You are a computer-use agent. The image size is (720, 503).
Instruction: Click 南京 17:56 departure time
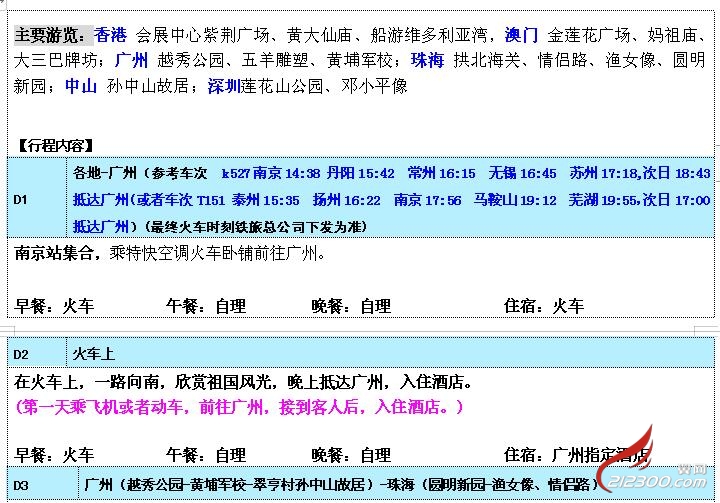click(x=428, y=200)
